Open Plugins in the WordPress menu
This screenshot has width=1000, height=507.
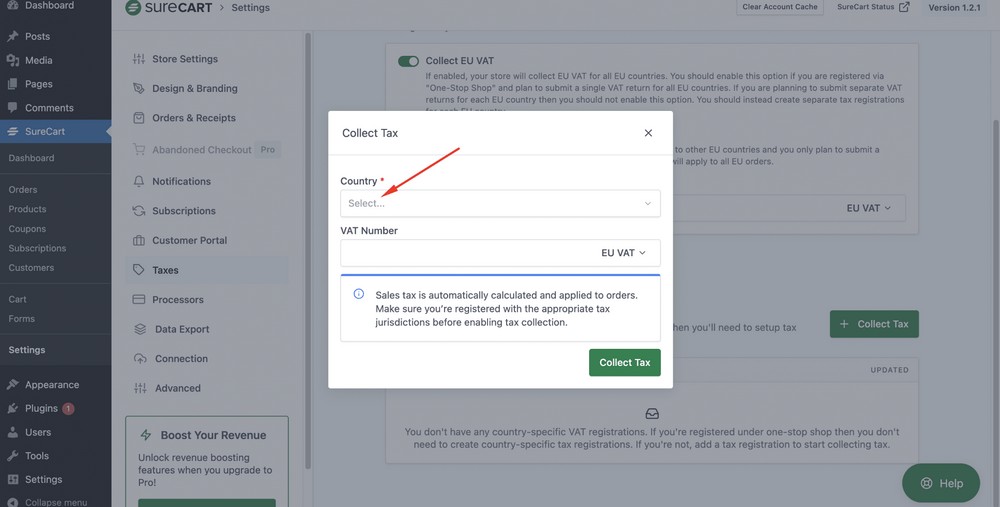pyautogui.click(x=41, y=408)
